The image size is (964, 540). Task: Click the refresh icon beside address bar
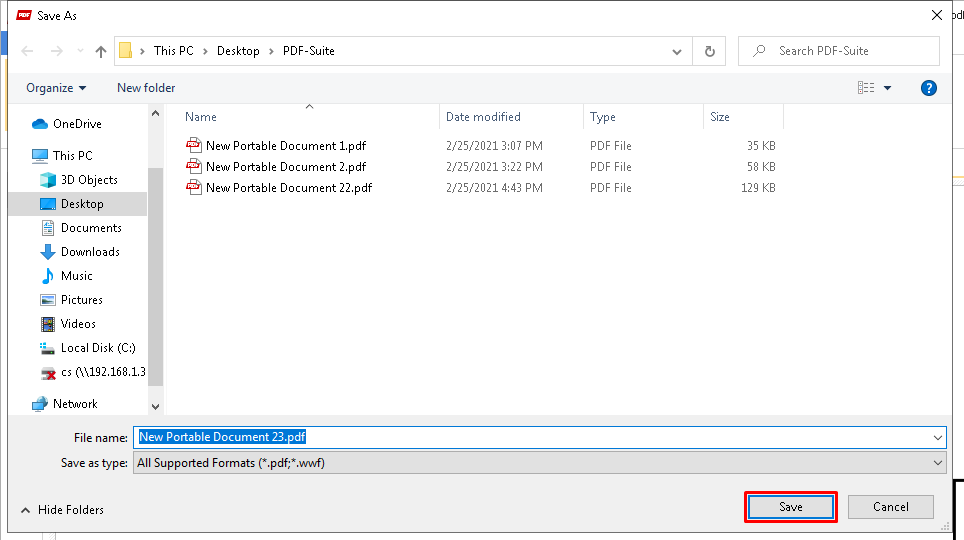pyautogui.click(x=709, y=51)
